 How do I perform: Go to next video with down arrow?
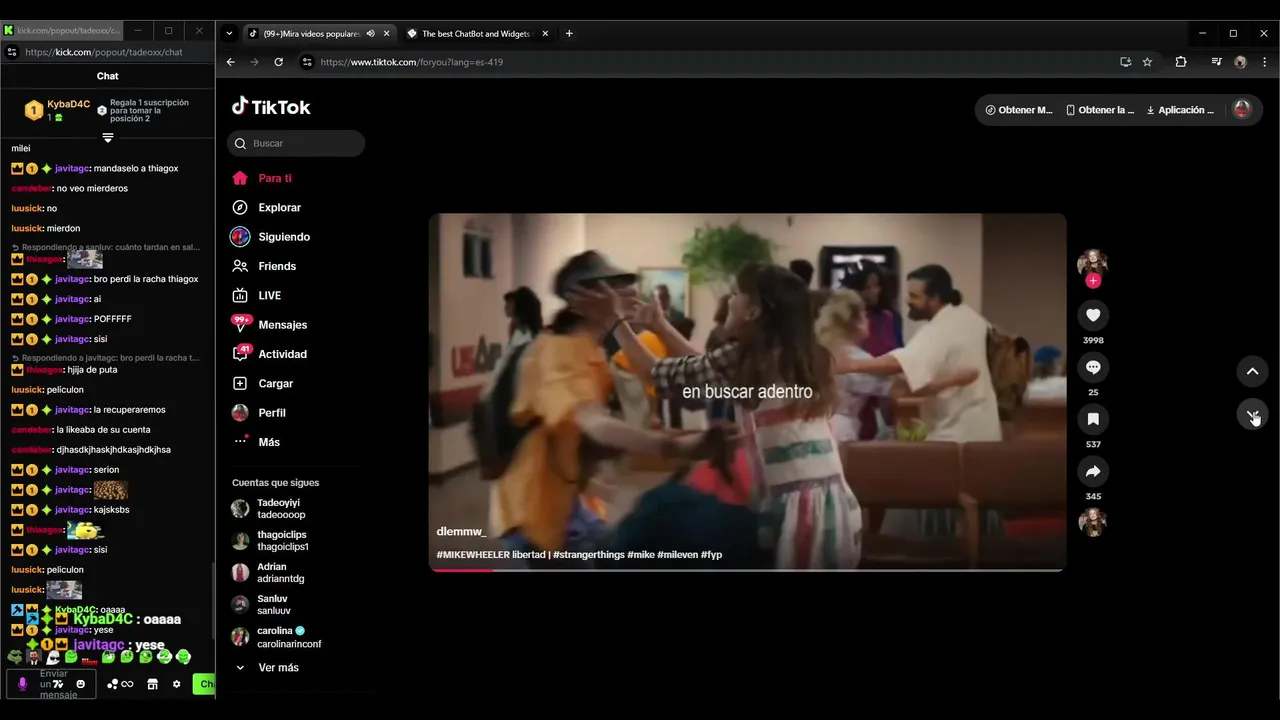pos(1252,414)
